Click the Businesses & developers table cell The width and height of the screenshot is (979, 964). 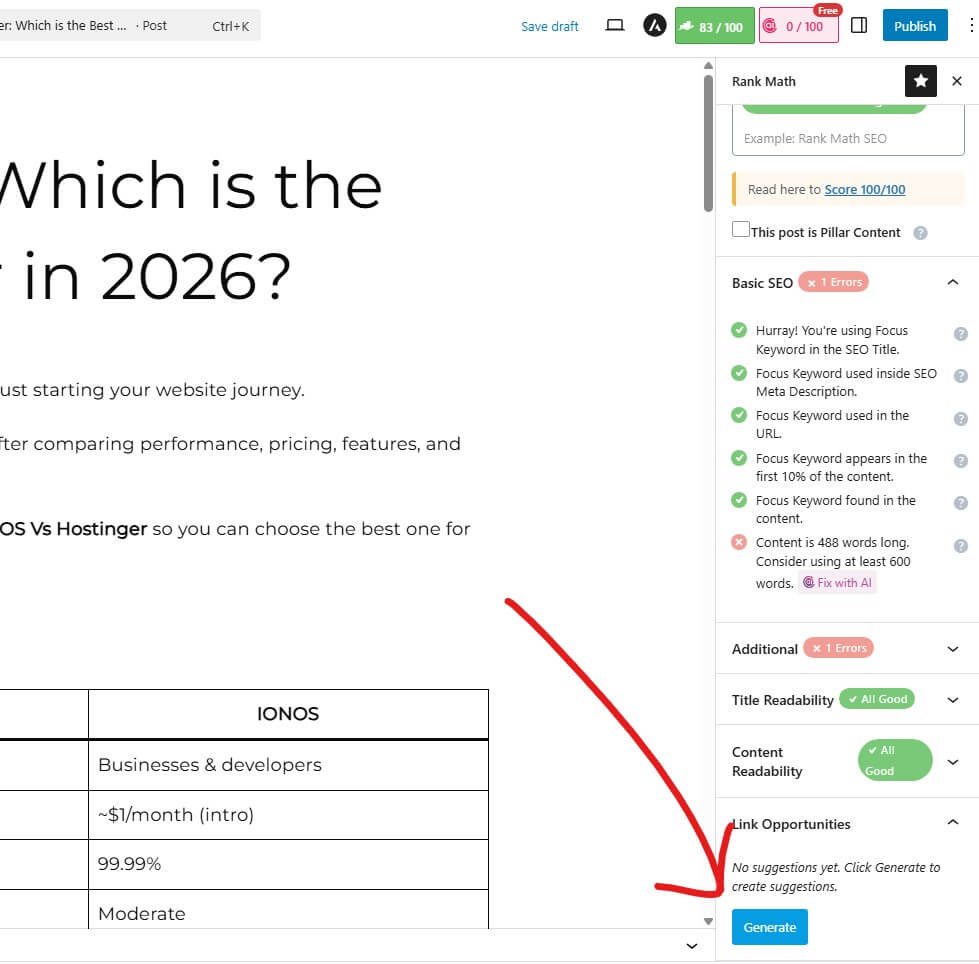pyautogui.click(x=288, y=765)
